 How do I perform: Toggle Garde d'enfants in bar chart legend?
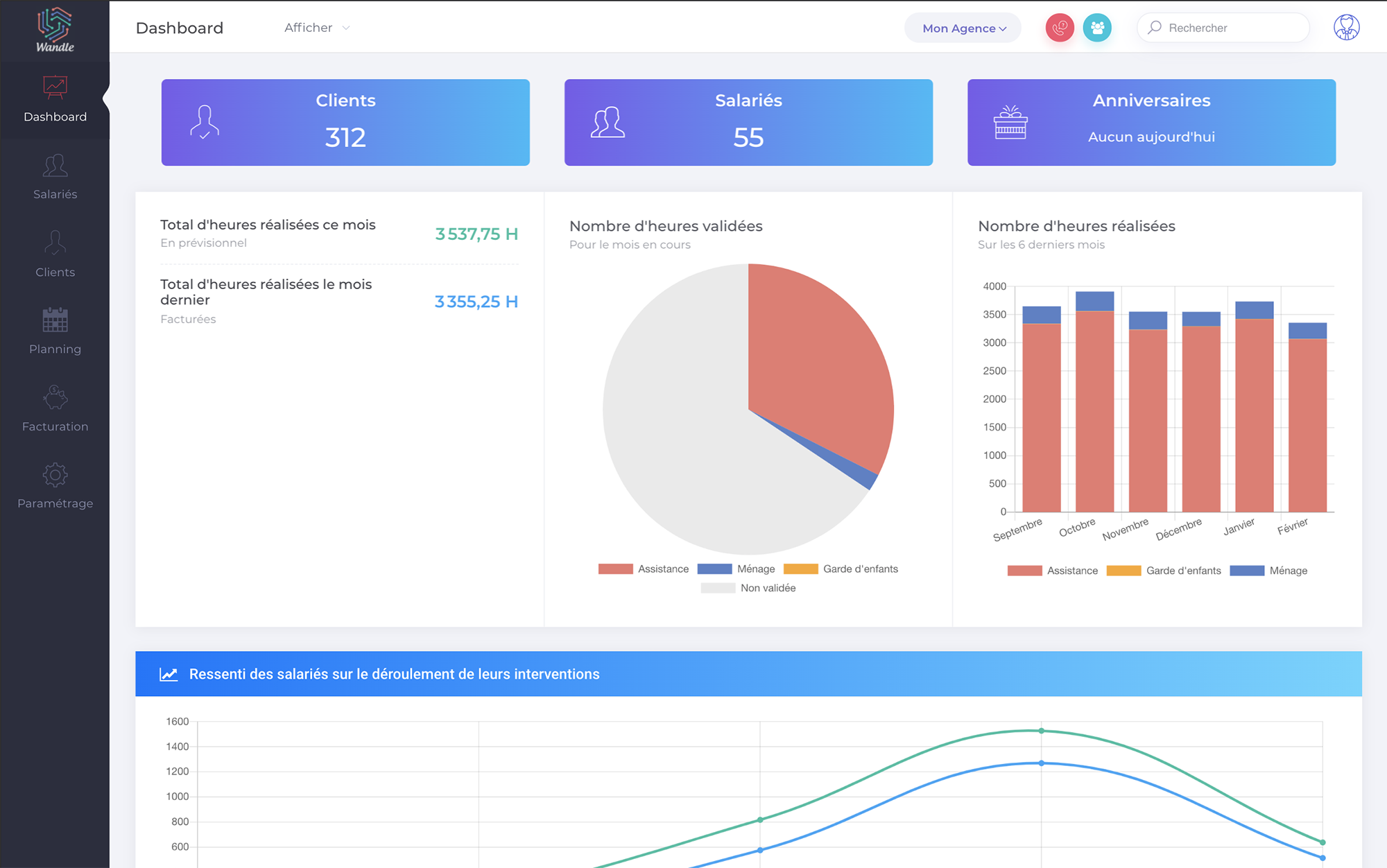(1164, 571)
